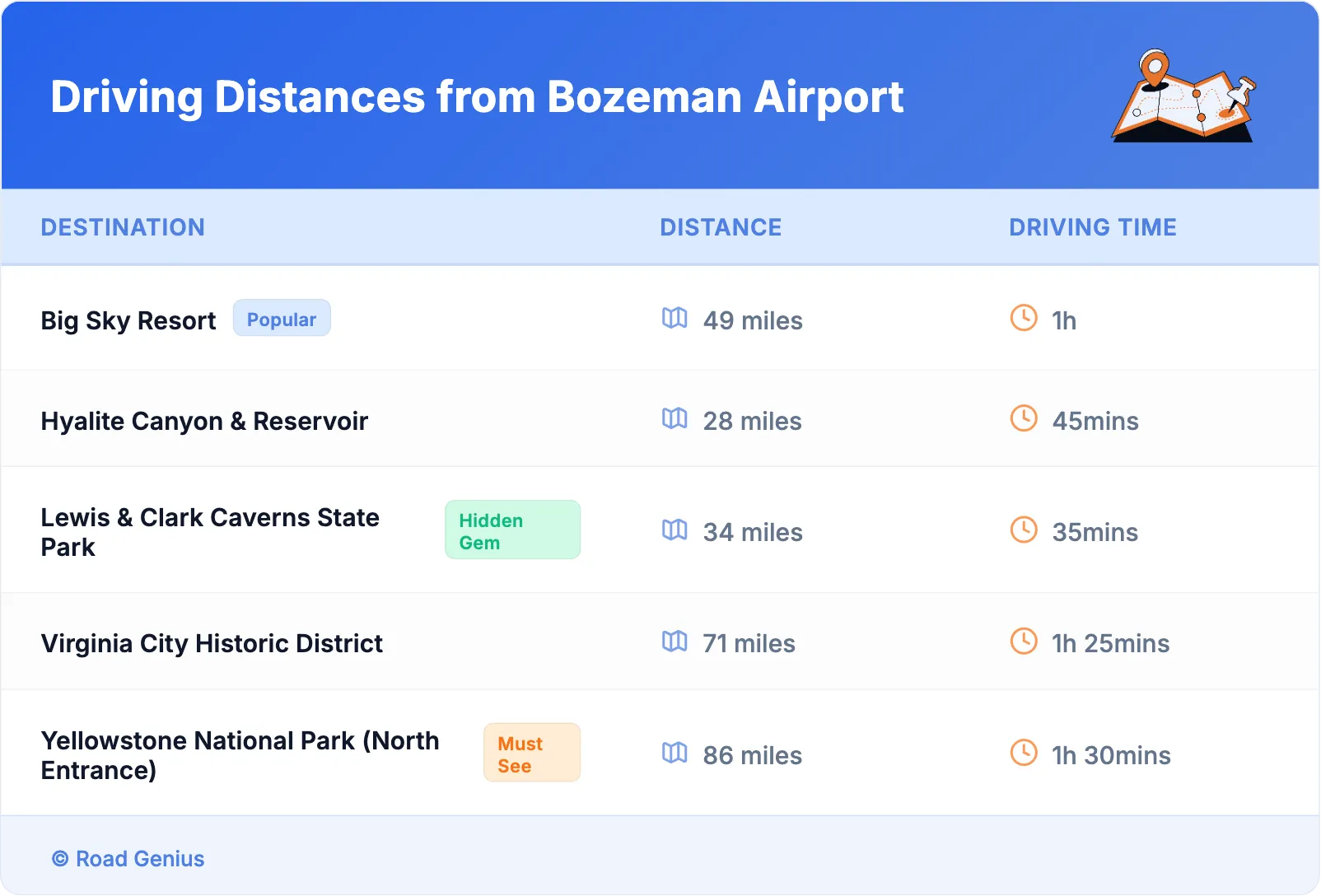Click the 35mins driving time value
This screenshot has height=896, width=1321.
[x=1095, y=532]
